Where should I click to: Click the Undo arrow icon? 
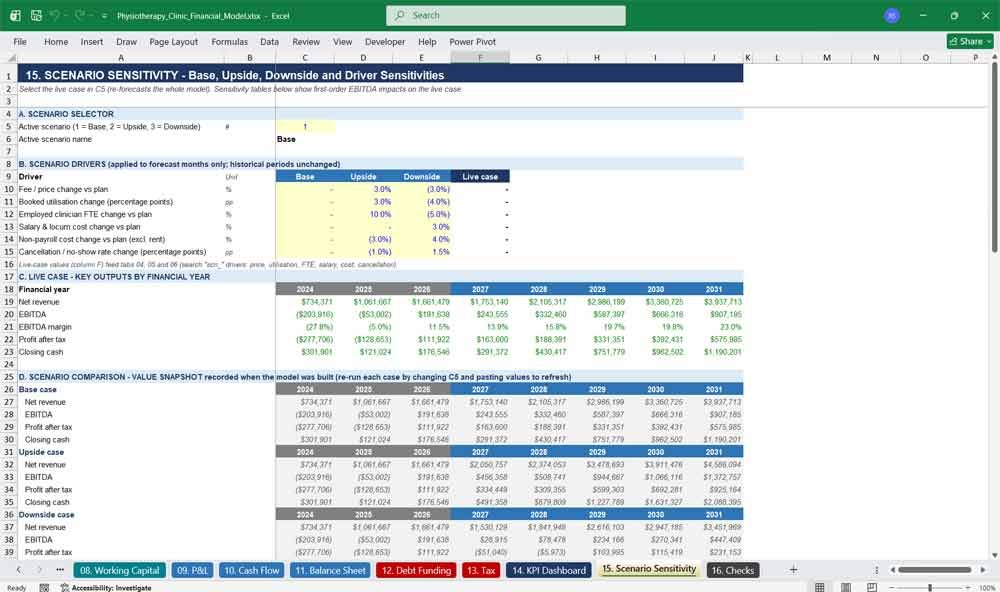click(55, 15)
